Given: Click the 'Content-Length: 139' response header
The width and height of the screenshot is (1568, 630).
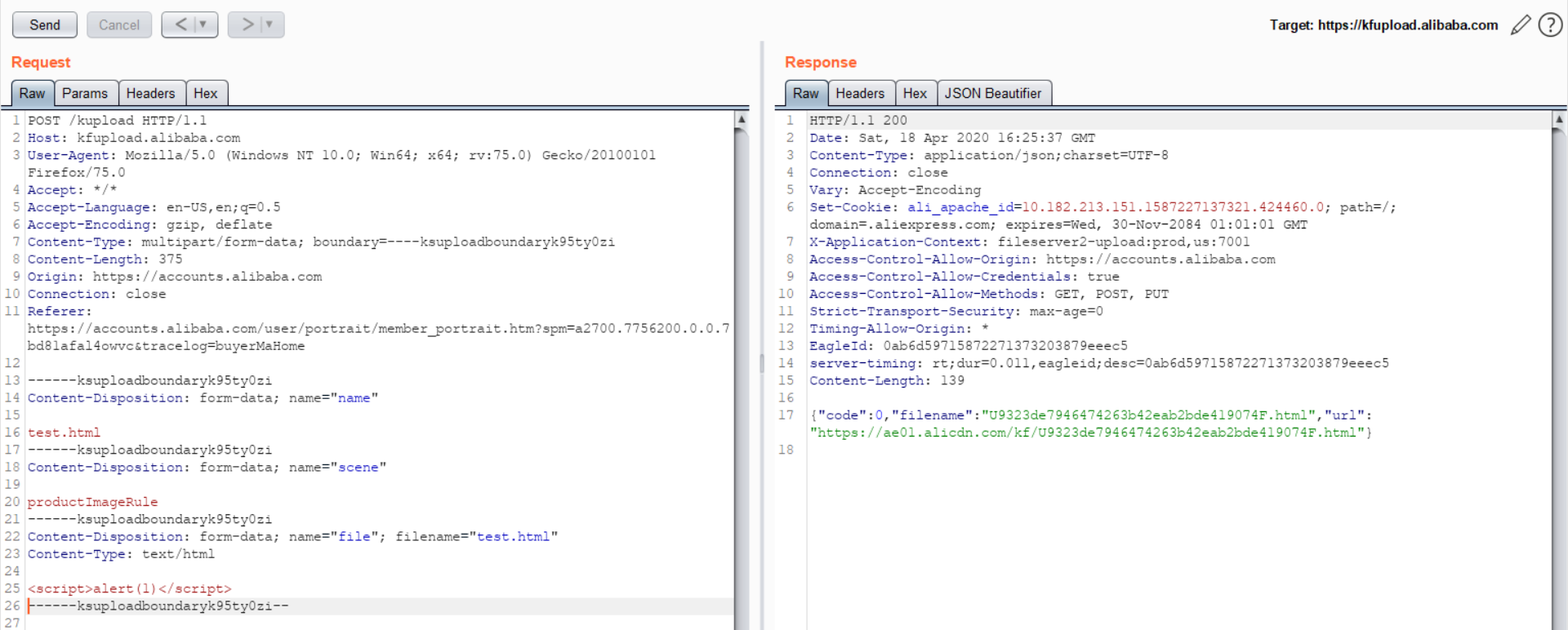Looking at the screenshot, I should [887, 380].
